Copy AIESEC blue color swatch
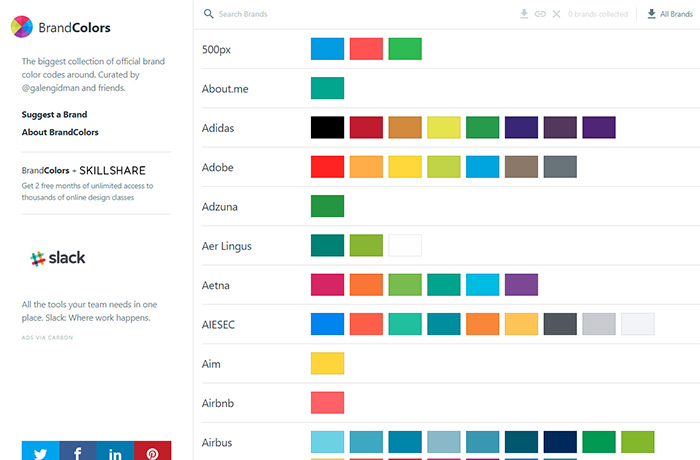This screenshot has width=700, height=460. point(327,324)
